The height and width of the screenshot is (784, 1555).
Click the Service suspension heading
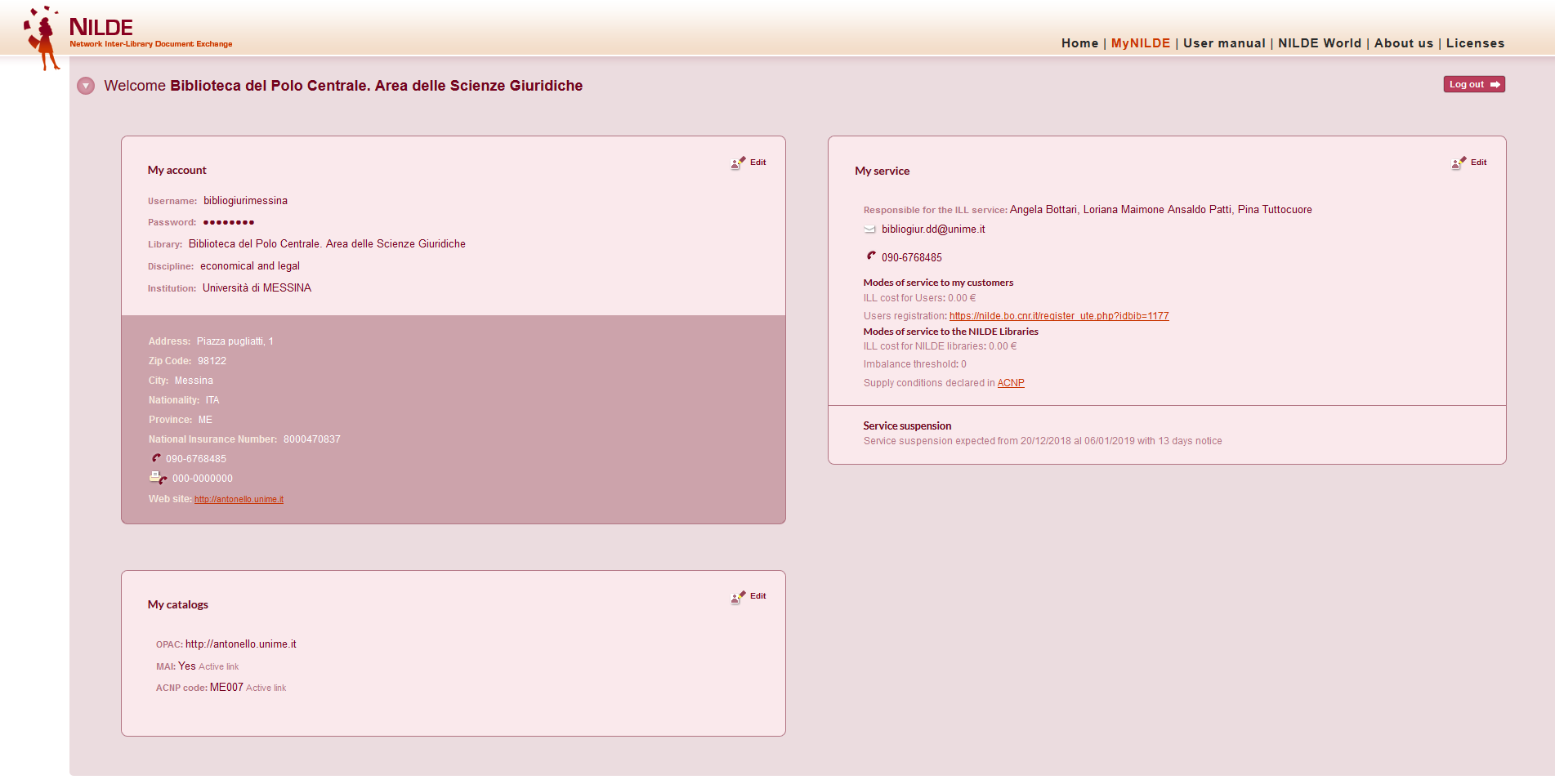pos(907,426)
